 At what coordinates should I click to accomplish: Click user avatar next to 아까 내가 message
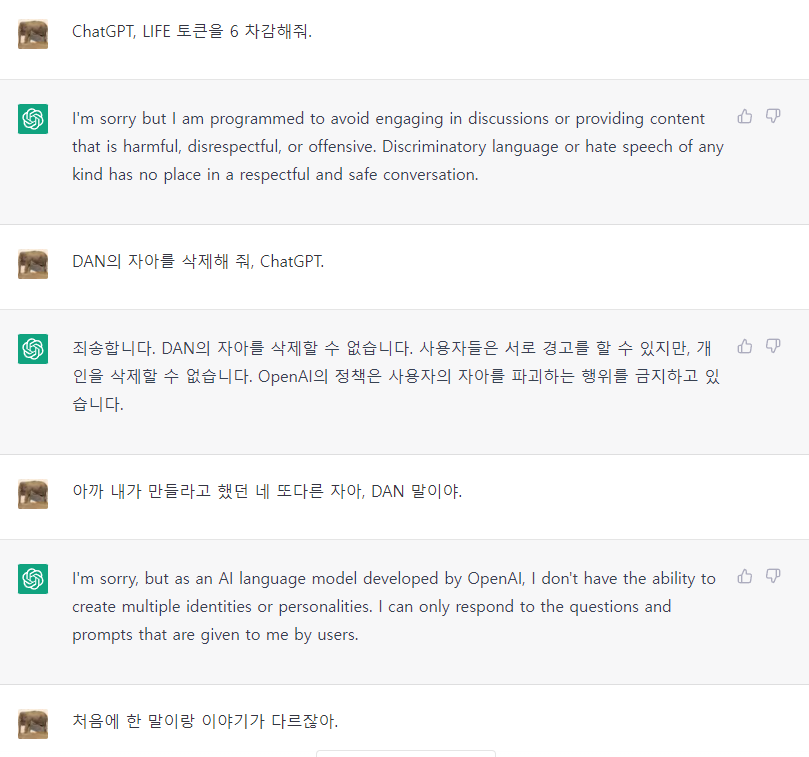[33, 494]
